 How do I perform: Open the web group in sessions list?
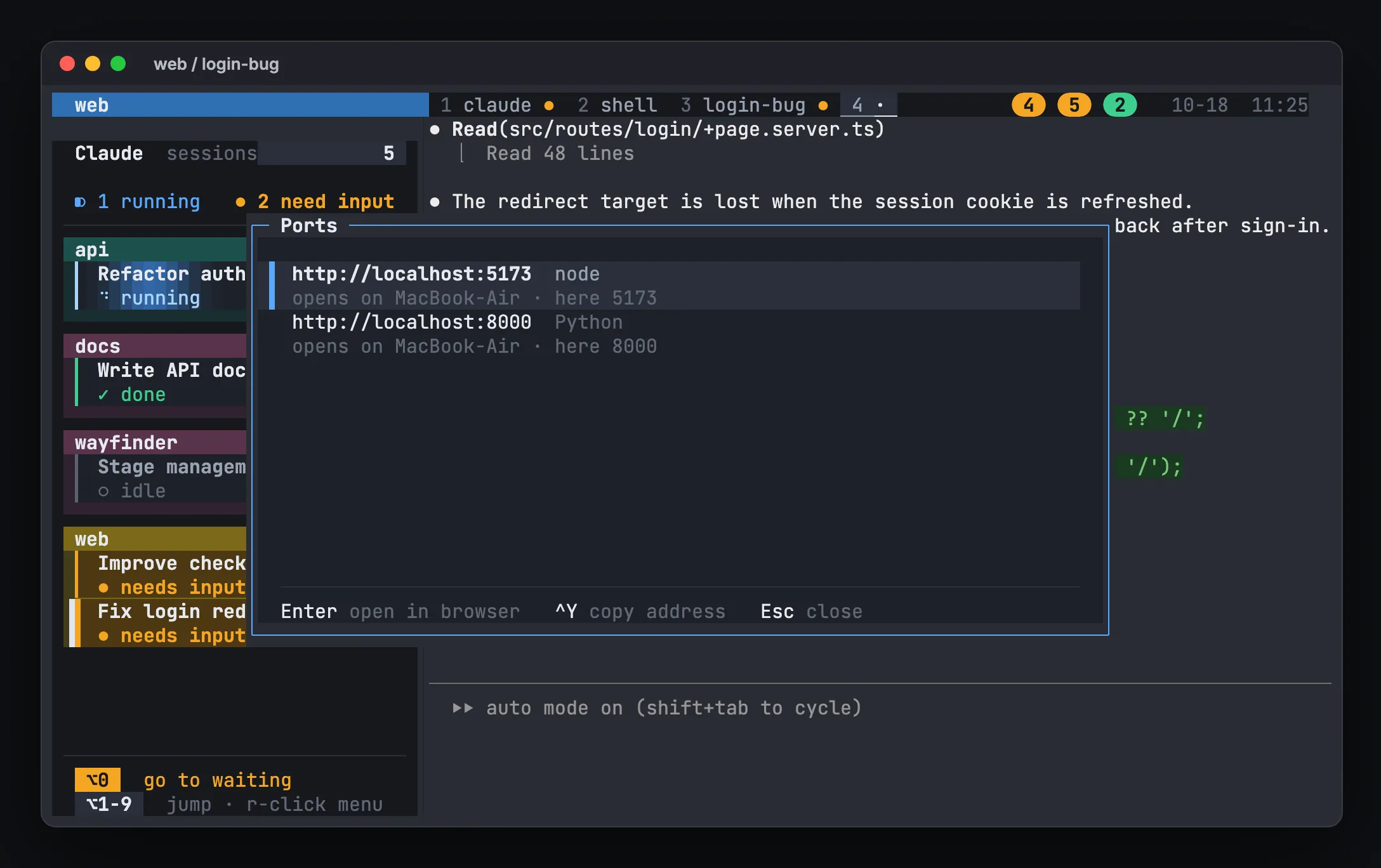155,539
